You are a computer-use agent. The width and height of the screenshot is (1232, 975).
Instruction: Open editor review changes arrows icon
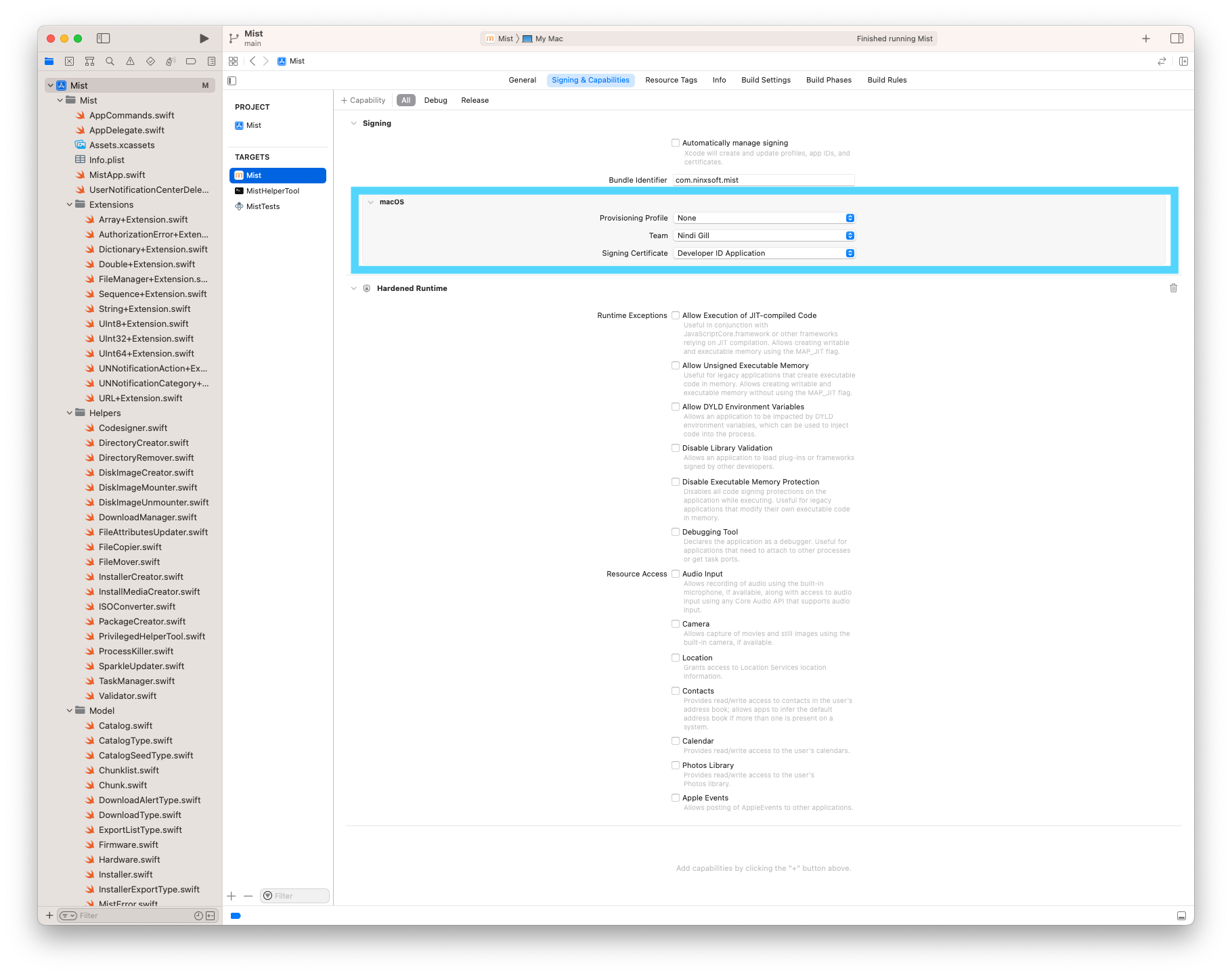coord(1162,62)
